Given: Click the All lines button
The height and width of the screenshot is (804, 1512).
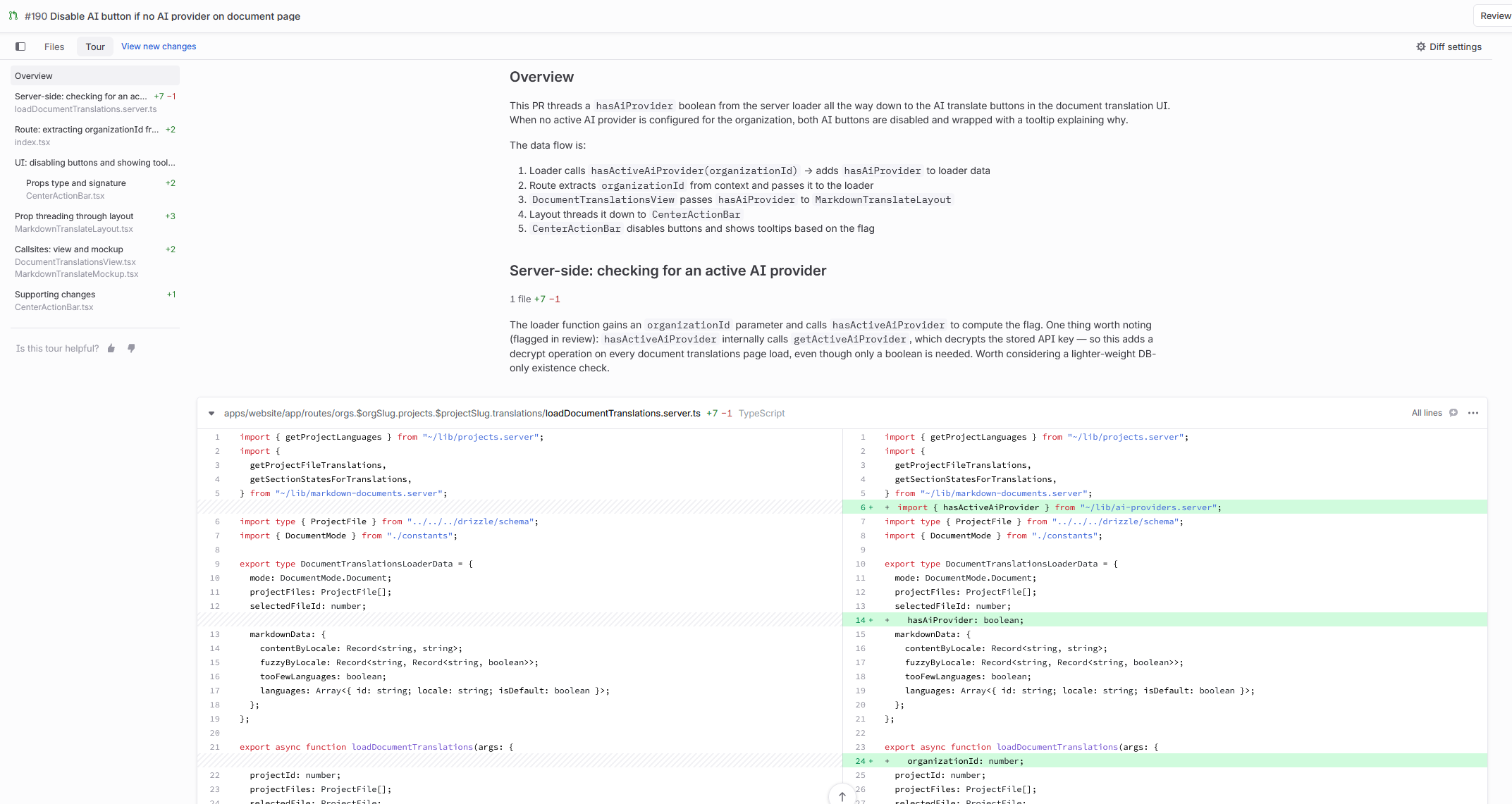Looking at the screenshot, I should 1427,413.
